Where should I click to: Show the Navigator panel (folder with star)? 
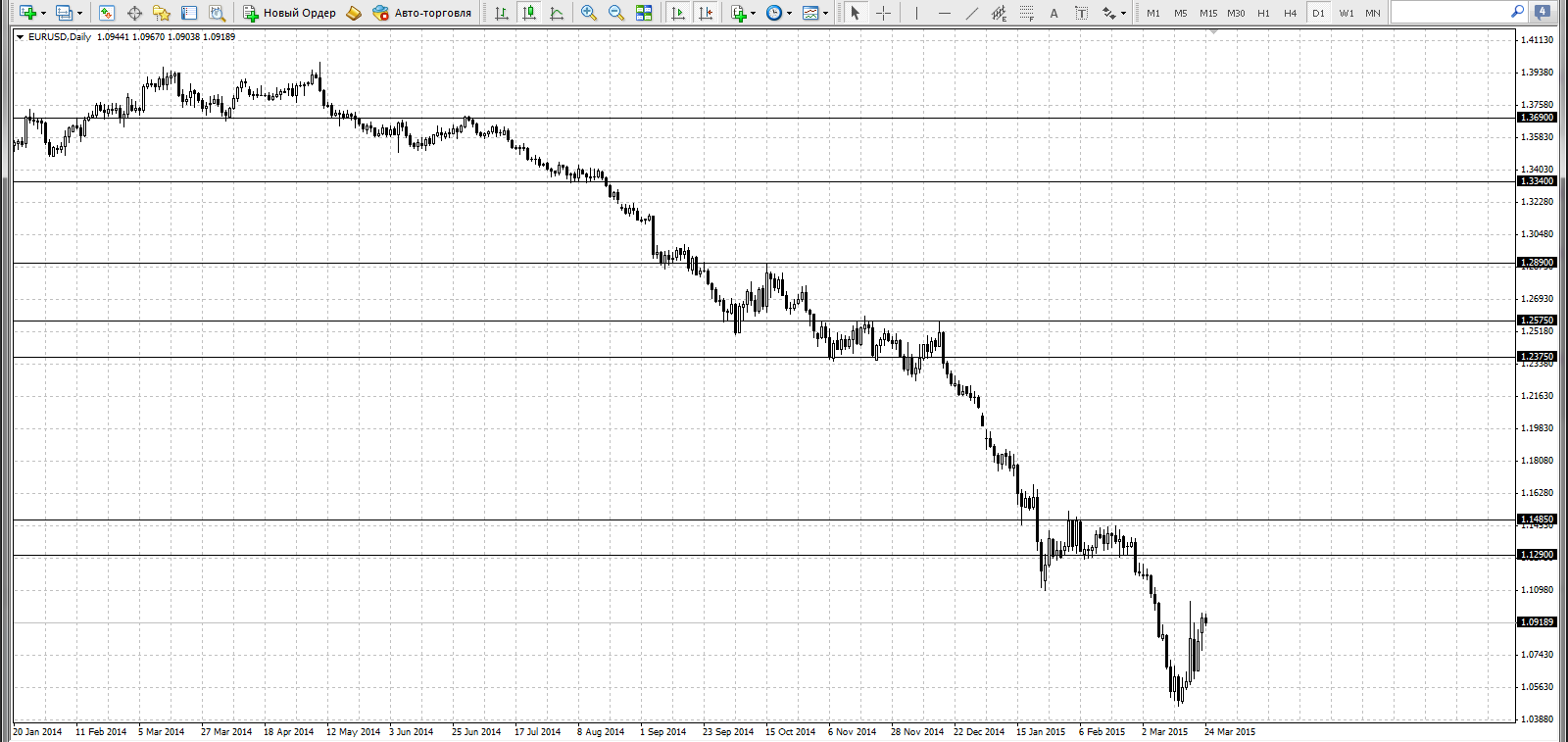pyautogui.click(x=162, y=13)
